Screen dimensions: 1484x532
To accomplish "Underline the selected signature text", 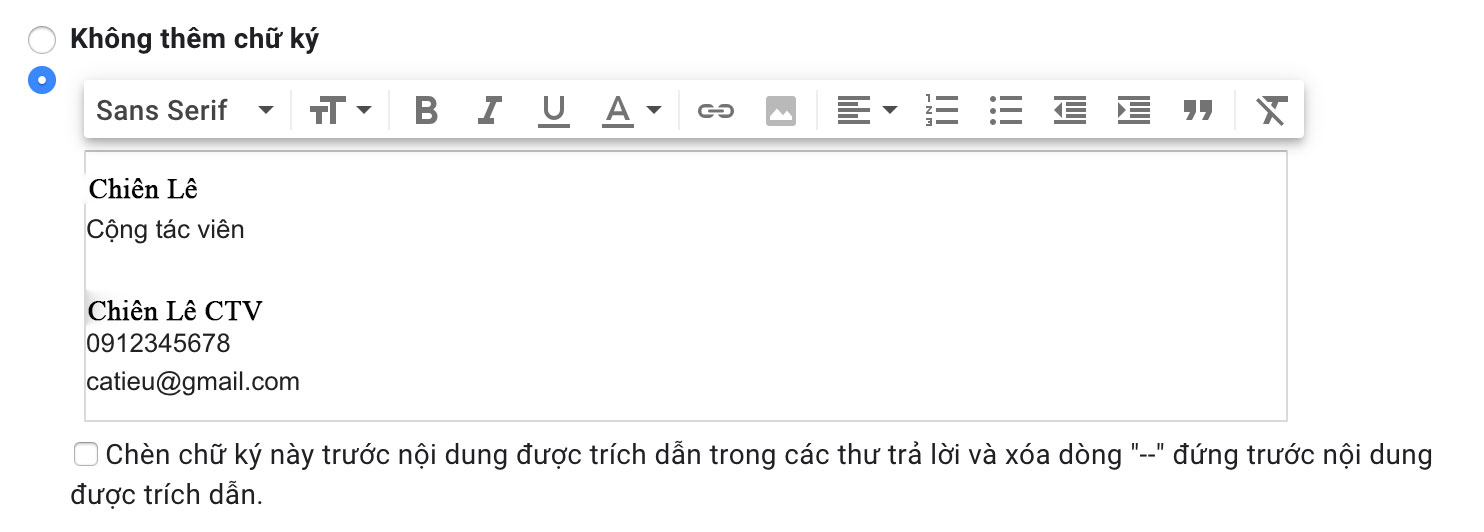I will 553,110.
